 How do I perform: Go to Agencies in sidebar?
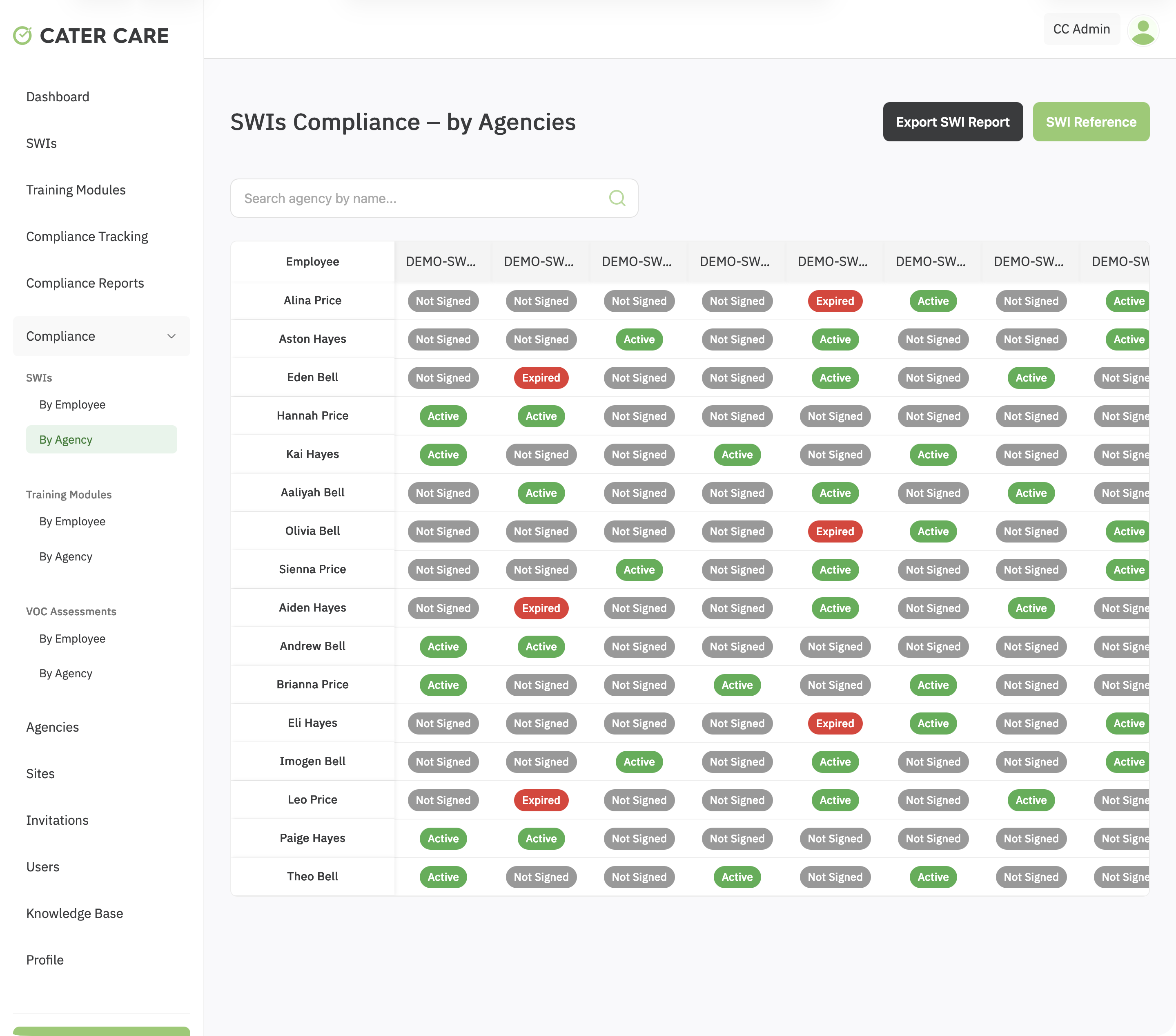pyautogui.click(x=52, y=727)
